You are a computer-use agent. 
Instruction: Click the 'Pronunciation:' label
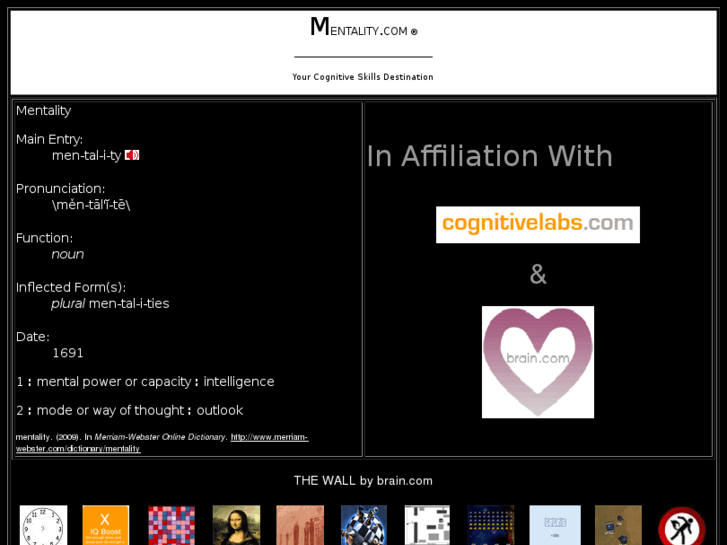61,188
